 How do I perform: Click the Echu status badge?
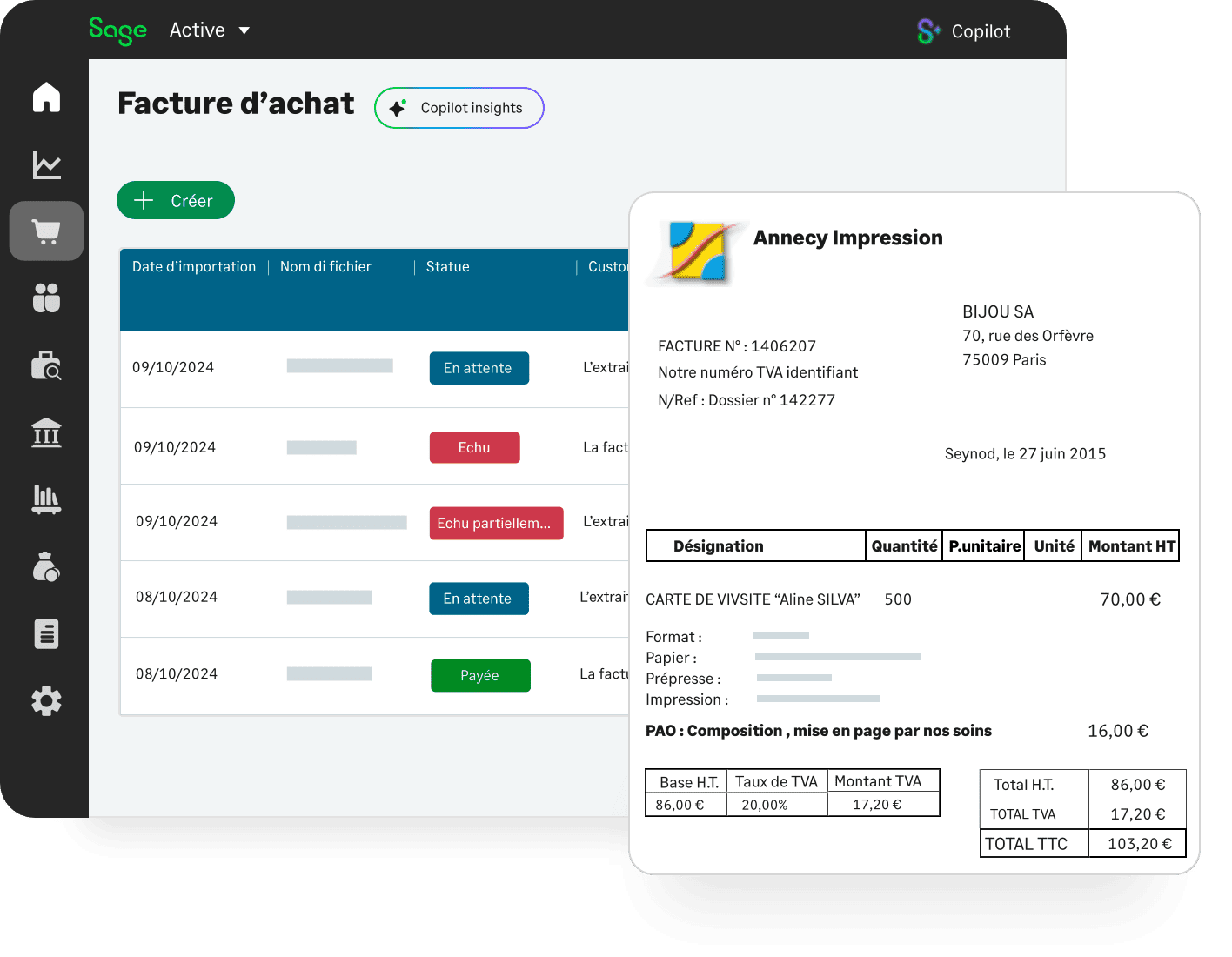pos(474,447)
